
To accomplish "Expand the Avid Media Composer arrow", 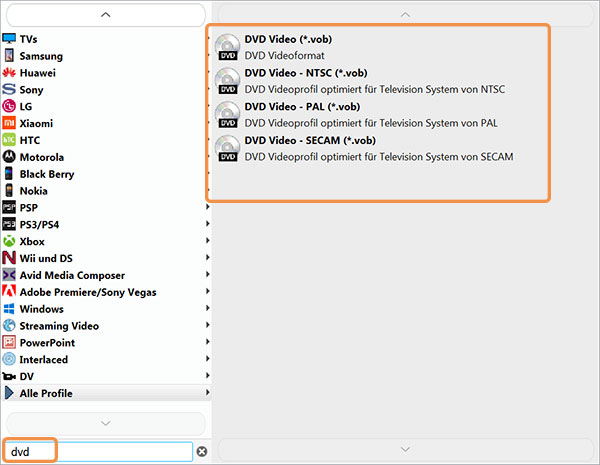I will (208, 274).
